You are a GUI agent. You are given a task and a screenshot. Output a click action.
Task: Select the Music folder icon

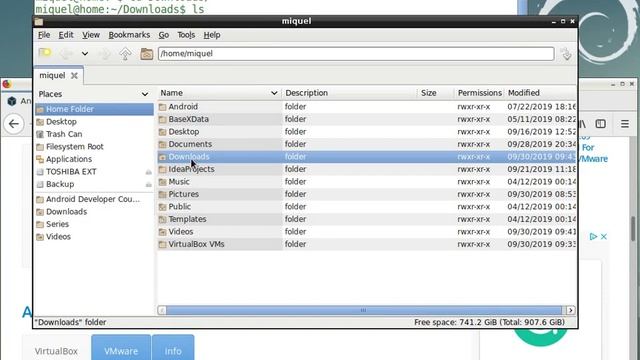point(162,182)
